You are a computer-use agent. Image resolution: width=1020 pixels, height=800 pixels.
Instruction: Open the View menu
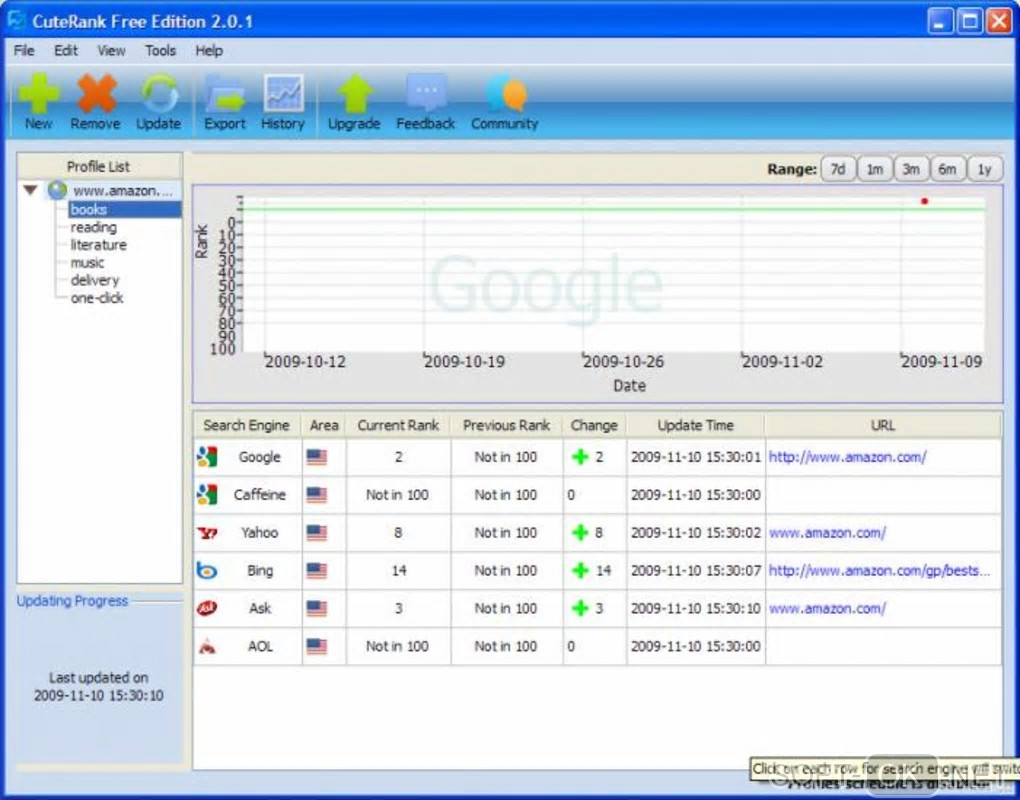111,51
